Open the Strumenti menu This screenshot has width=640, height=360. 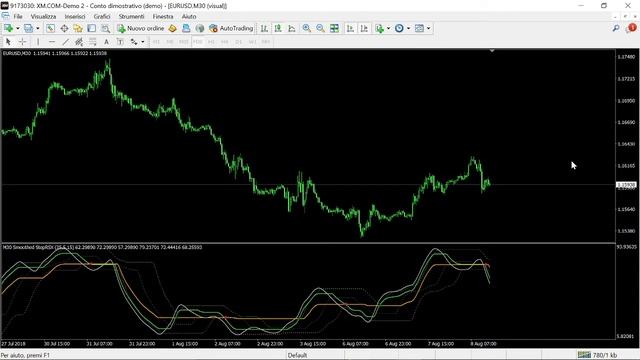(x=131, y=16)
